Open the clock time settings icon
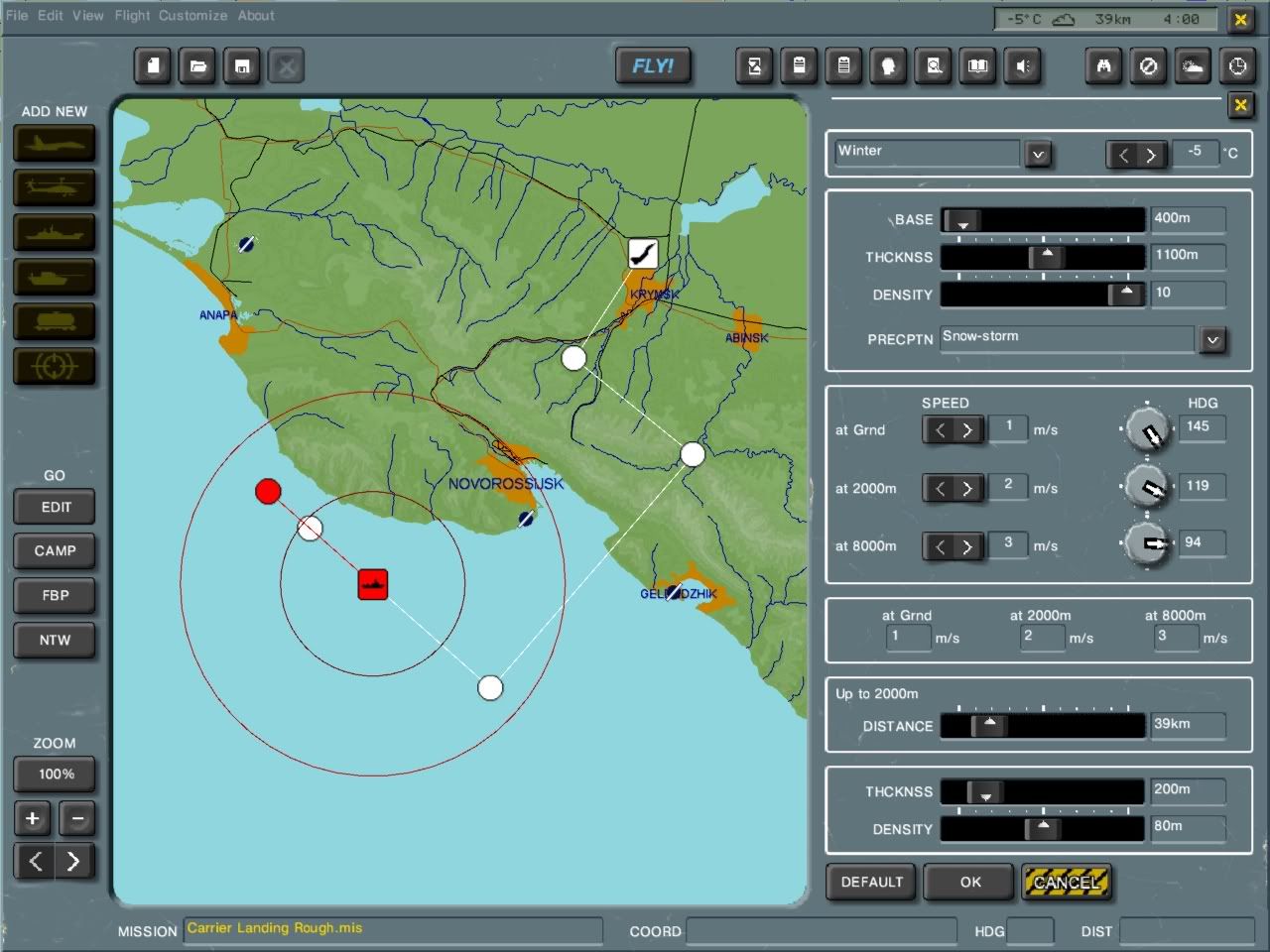The width and height of the screenshot is (1270, 952). [x=1237, y=66]
